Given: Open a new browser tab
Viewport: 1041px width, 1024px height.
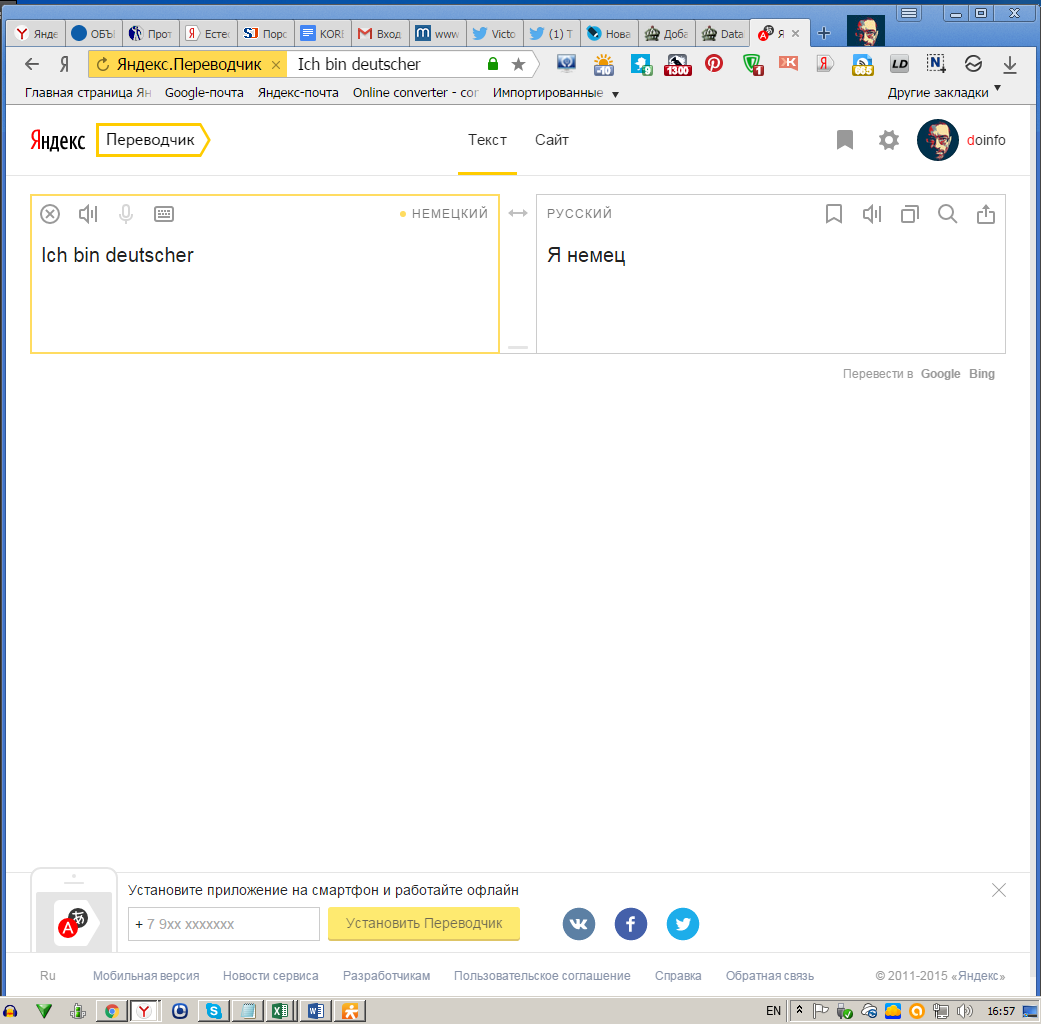Looking at the screenshot, I should click(823, 33).
